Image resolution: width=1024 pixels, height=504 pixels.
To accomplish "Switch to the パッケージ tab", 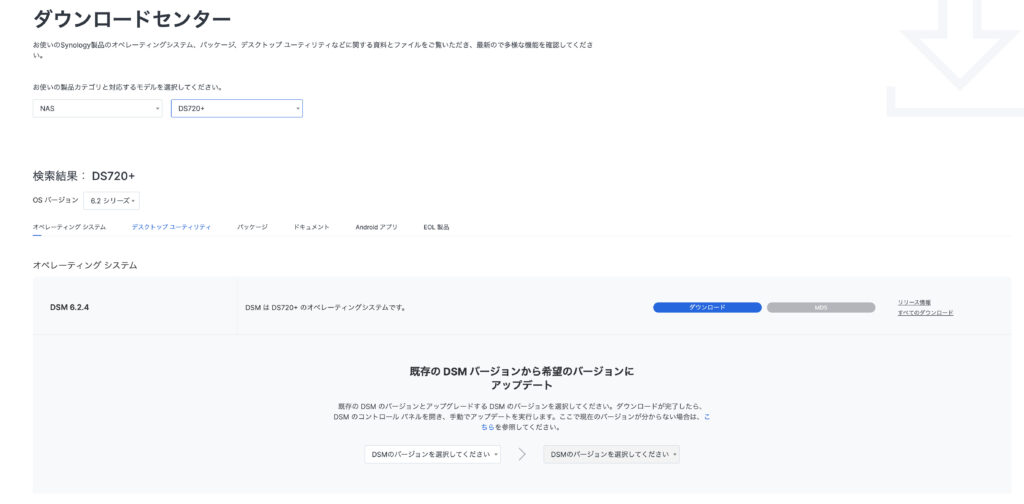I will click(252, 227).
